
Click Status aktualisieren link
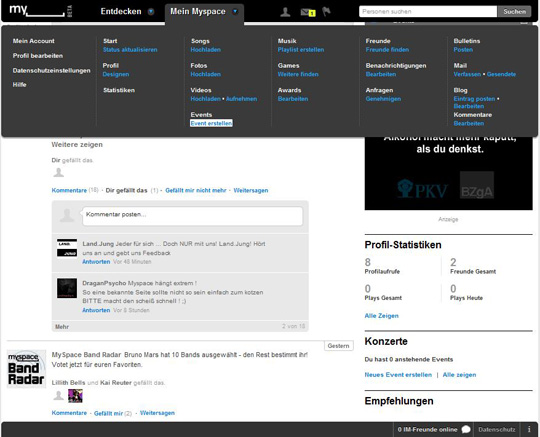(130, 50)
